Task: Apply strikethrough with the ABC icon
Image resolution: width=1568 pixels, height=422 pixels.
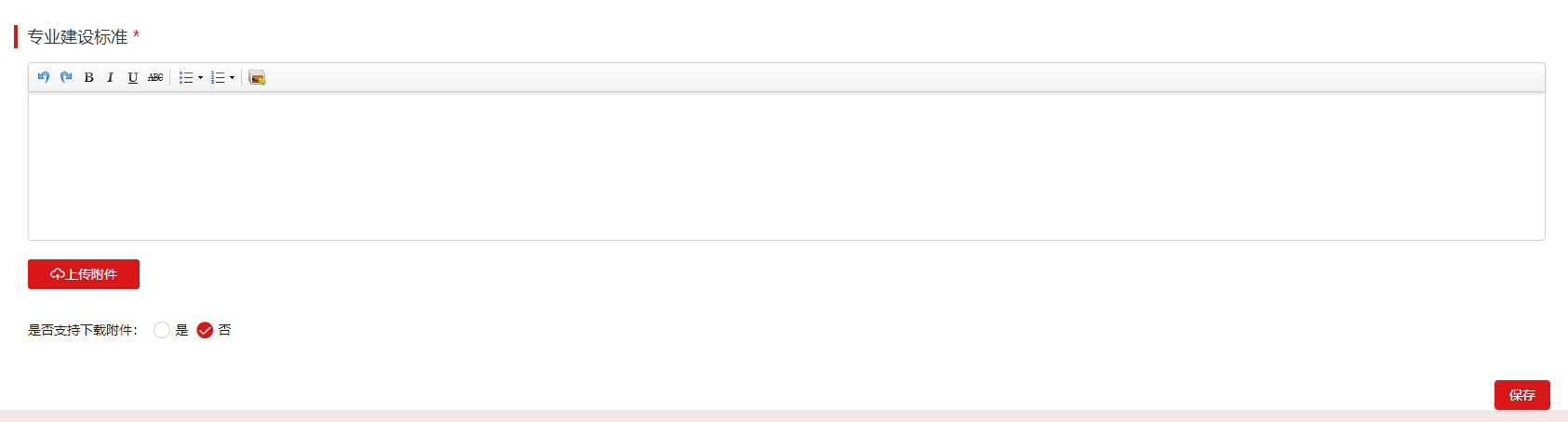Action: tap(155, 77)
